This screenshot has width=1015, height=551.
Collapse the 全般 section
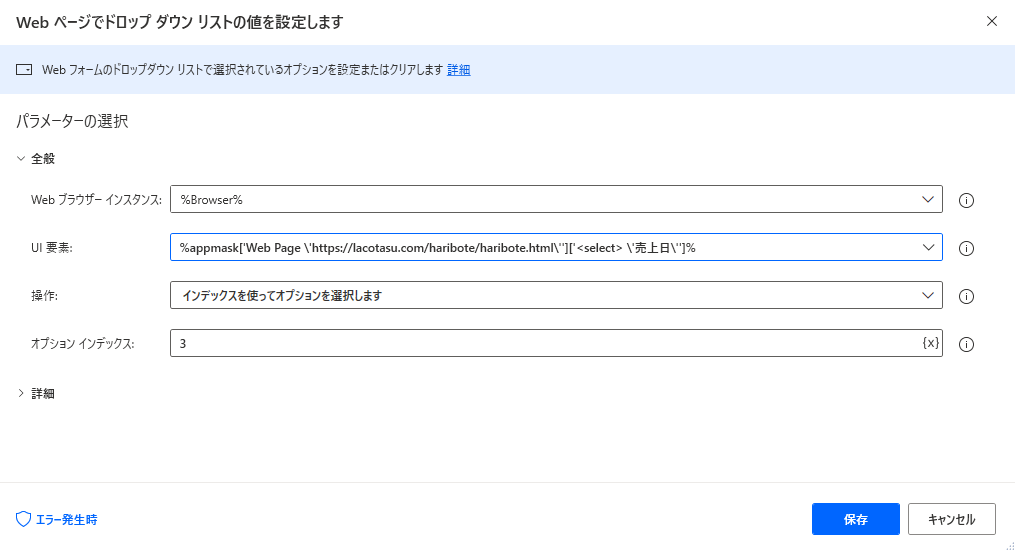(22, 158)
